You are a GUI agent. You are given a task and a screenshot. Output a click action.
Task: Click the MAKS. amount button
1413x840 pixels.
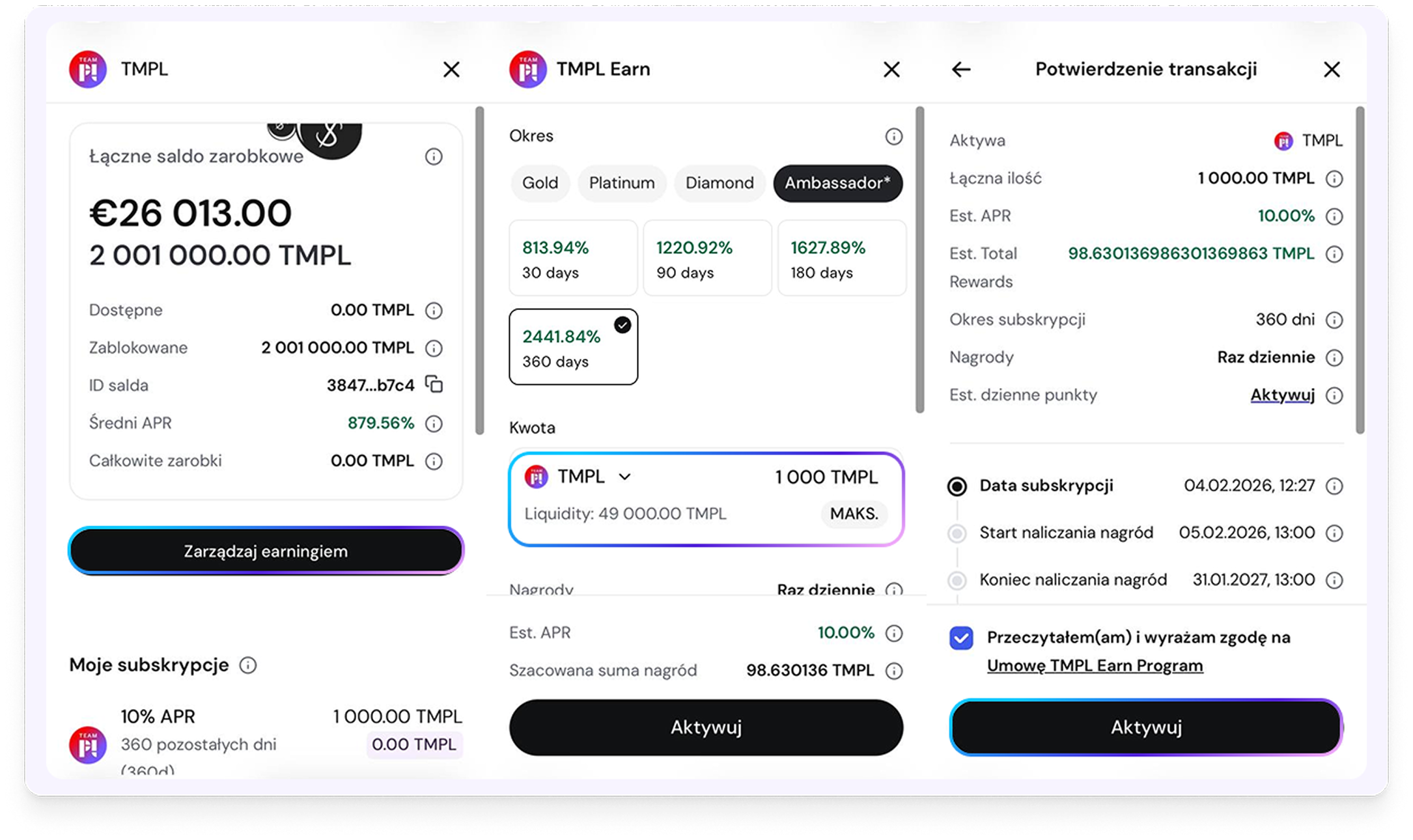coord(854,514)
